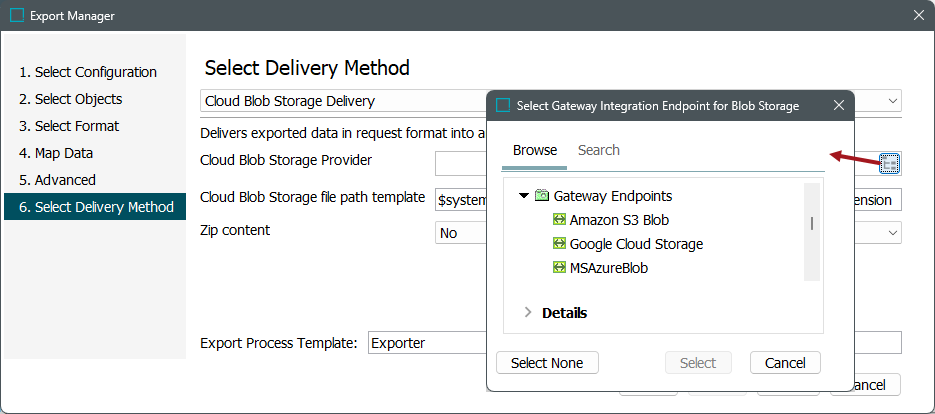Open the Zip content dropdown

[x=893, y=232]
